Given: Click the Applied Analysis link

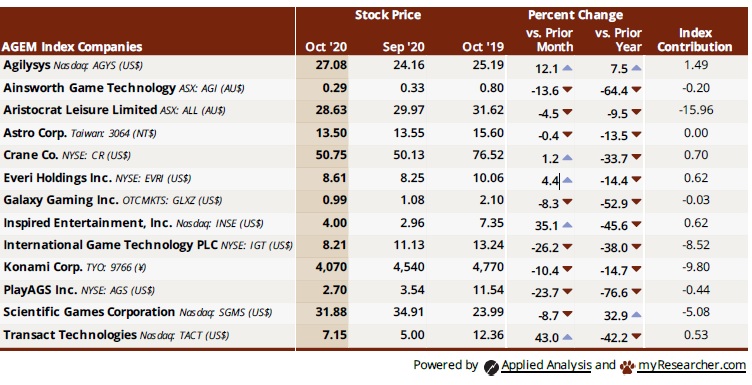Looking at the screenshot, I should coord(546,365).
